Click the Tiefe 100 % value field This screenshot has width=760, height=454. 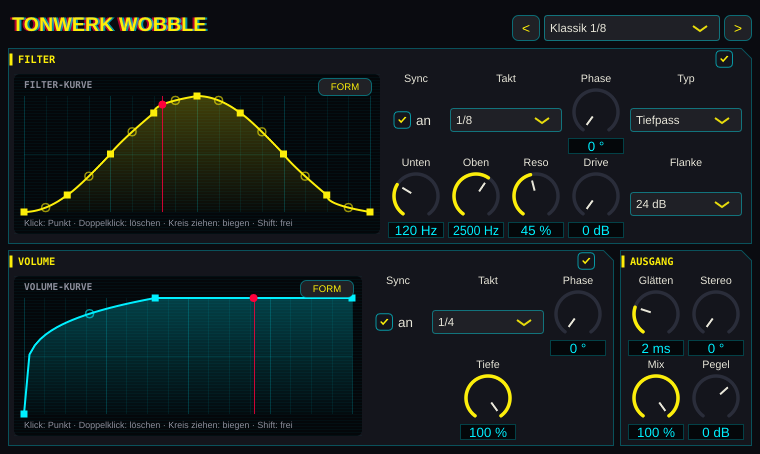tap(488, 432)
